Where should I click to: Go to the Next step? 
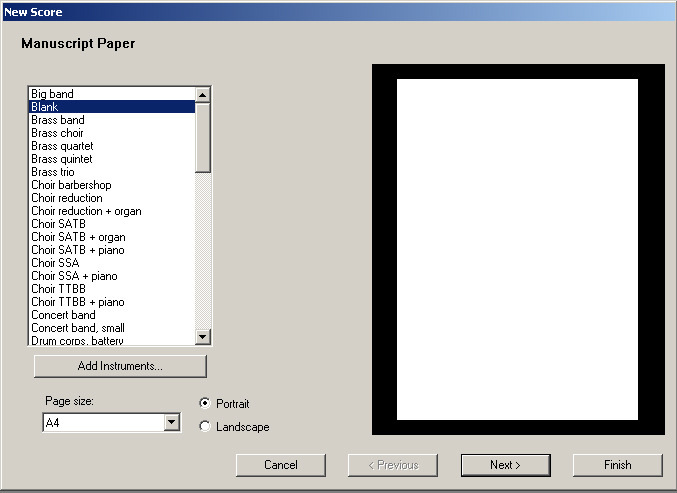click(x=506, y=465)
